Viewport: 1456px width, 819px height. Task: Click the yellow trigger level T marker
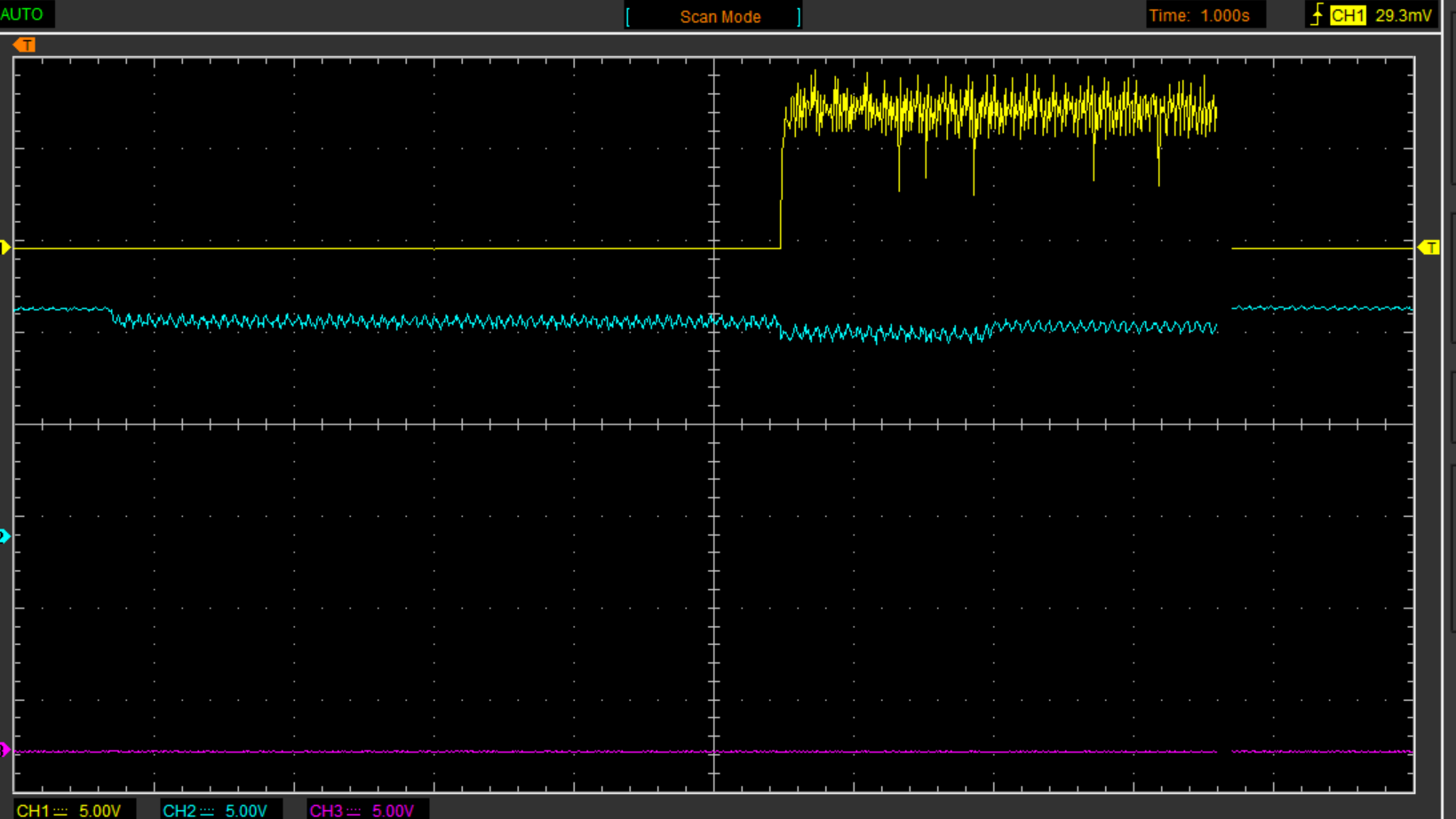click(x=1428, y=248)
